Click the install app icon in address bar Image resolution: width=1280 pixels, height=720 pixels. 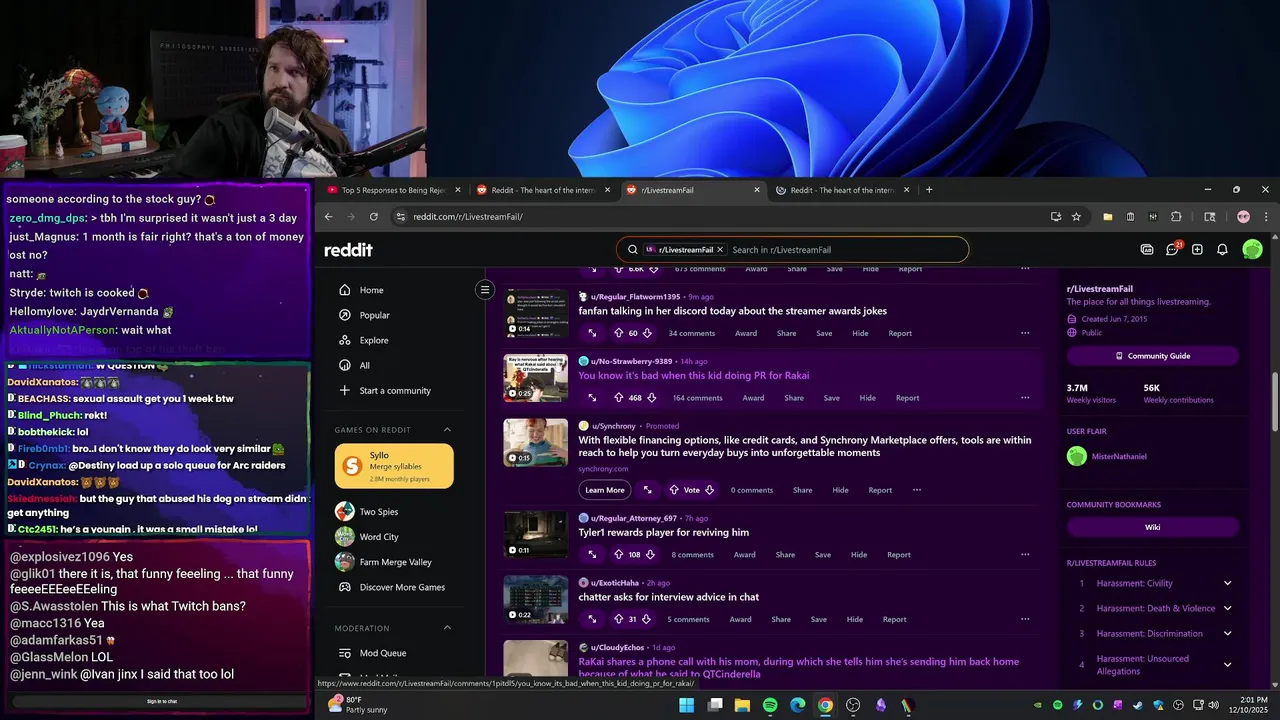(1056, 216)
